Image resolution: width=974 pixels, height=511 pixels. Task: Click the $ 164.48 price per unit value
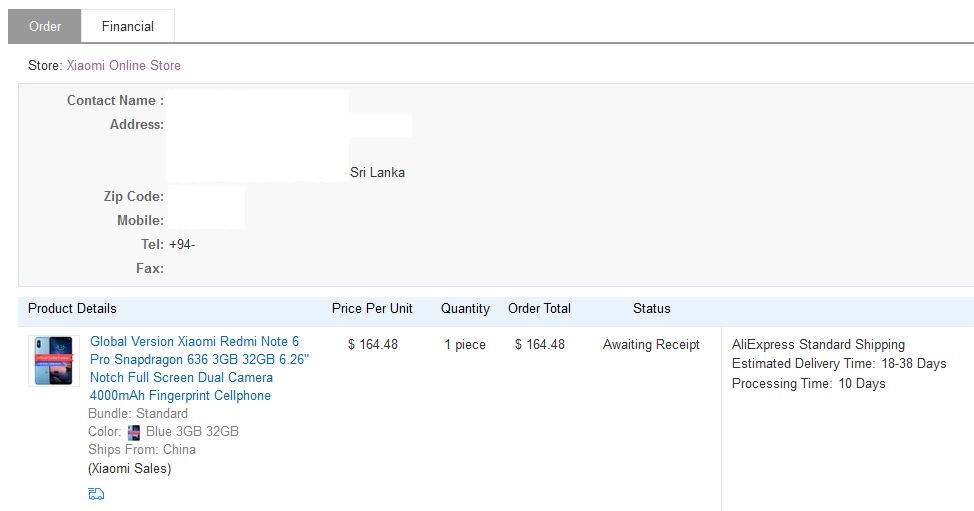(373, 345)
